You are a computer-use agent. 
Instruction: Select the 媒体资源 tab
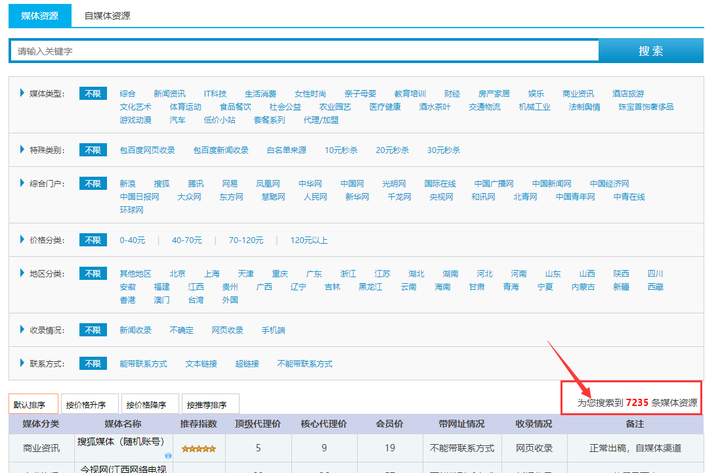[40, 16]
